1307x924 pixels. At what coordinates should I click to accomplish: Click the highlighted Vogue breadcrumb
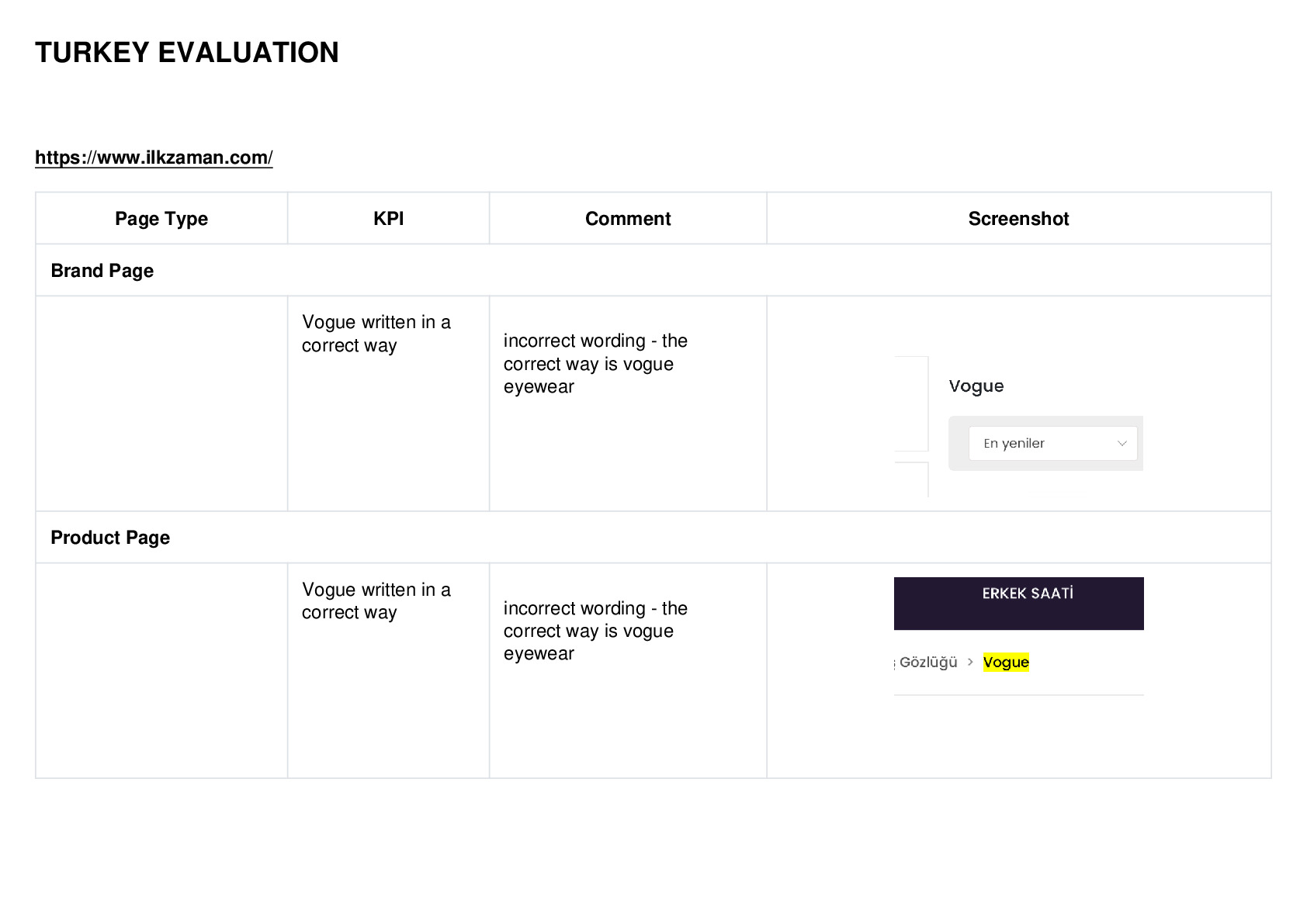pos(1006,663)
